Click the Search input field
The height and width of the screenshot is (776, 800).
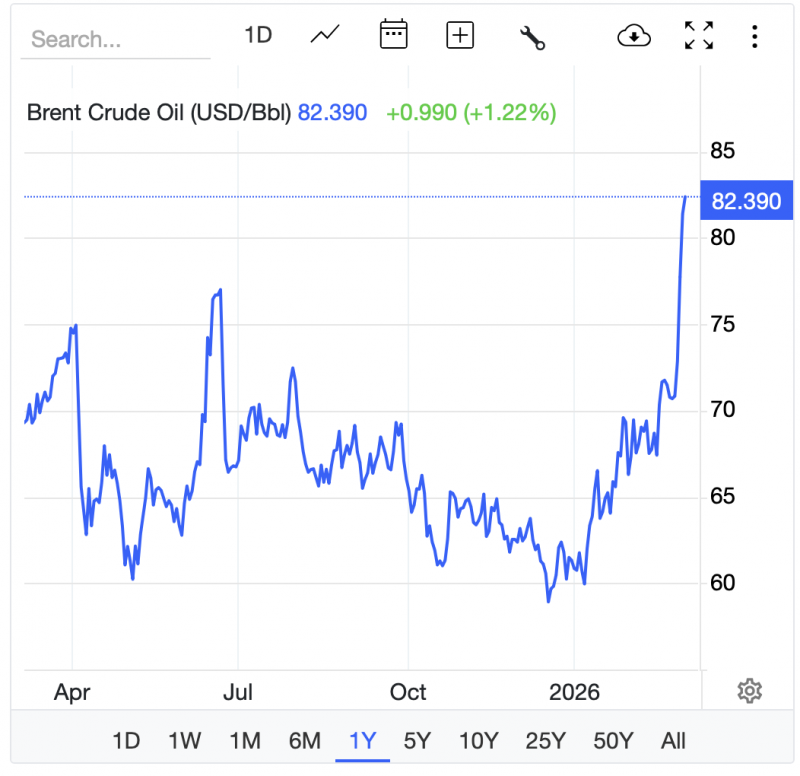click(115, 40)
